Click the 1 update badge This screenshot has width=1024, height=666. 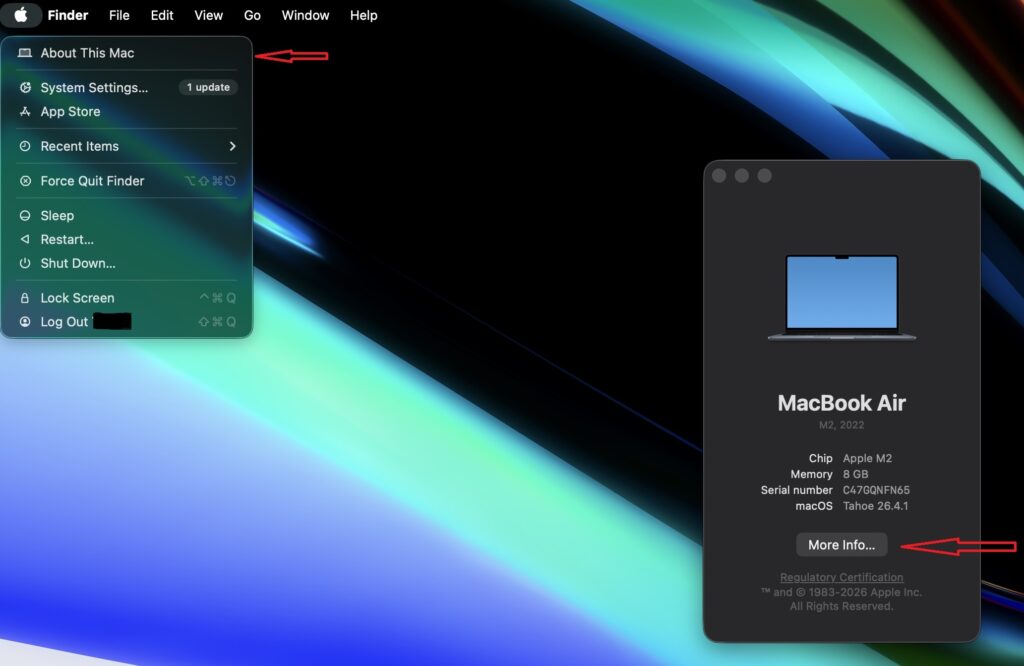tap(208, 87)
